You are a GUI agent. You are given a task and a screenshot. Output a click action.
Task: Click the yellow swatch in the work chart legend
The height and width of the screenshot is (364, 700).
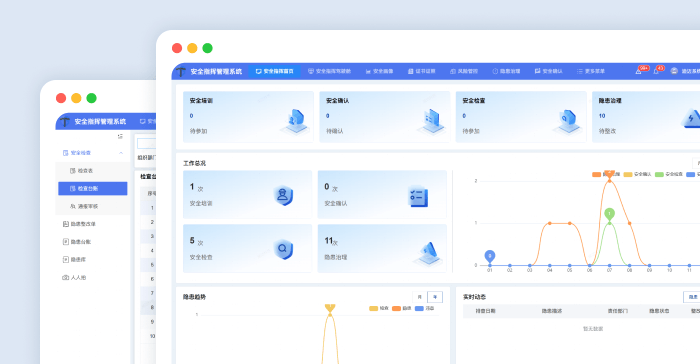628,174
